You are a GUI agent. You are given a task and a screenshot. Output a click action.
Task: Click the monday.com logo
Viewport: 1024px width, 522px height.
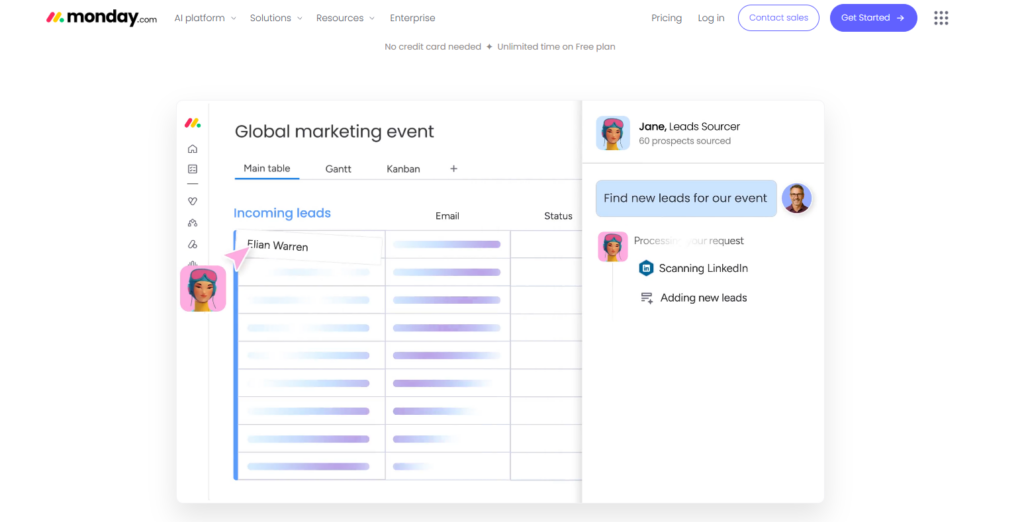(x=101, y=18)
